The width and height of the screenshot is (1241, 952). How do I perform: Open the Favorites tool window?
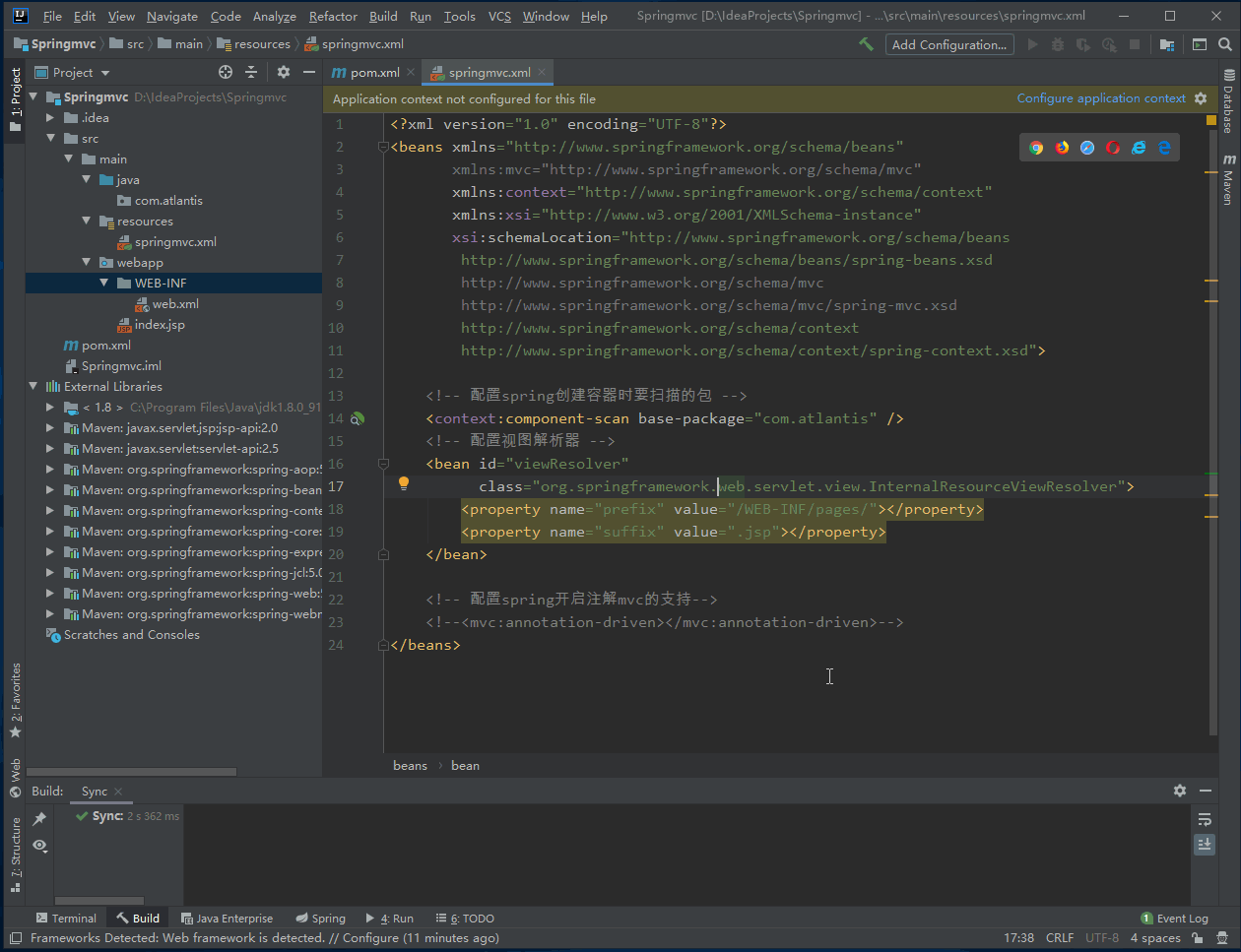[x=15, y=701]
